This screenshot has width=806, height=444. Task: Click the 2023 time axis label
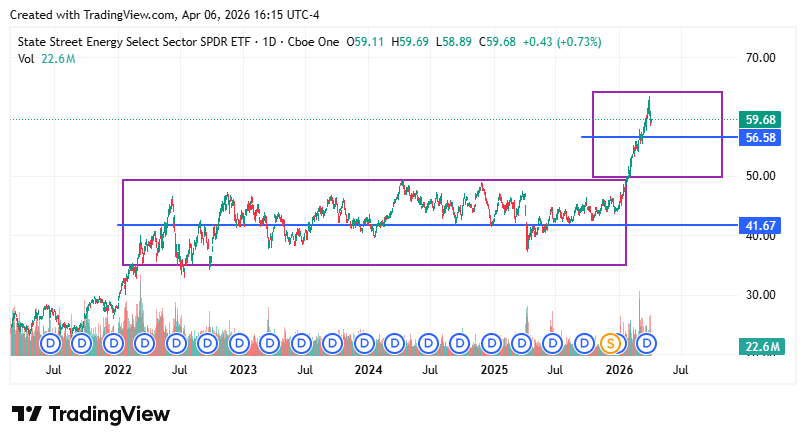click(x=243, y=370)
